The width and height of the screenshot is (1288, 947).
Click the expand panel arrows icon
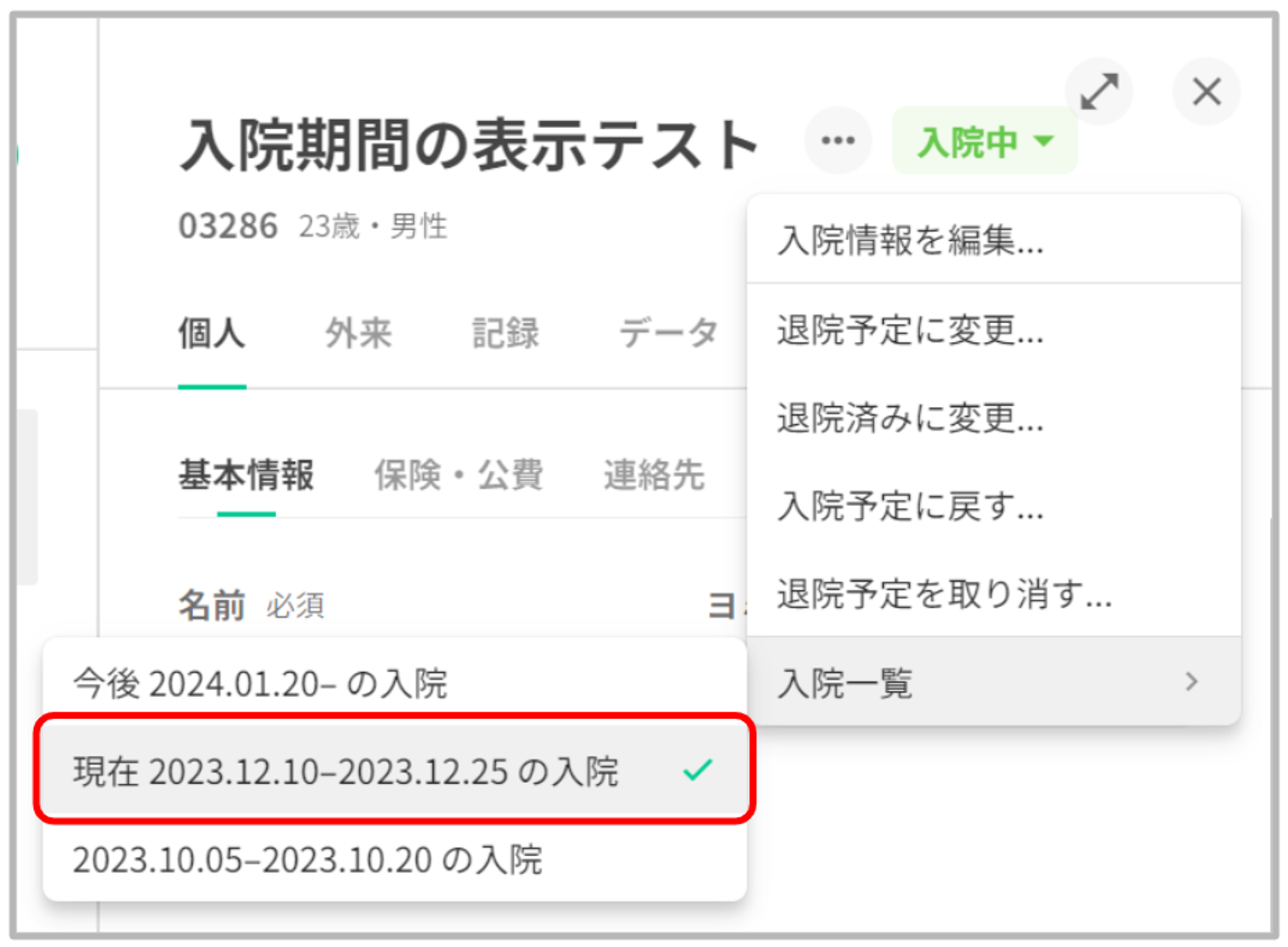click(1099, 91)
